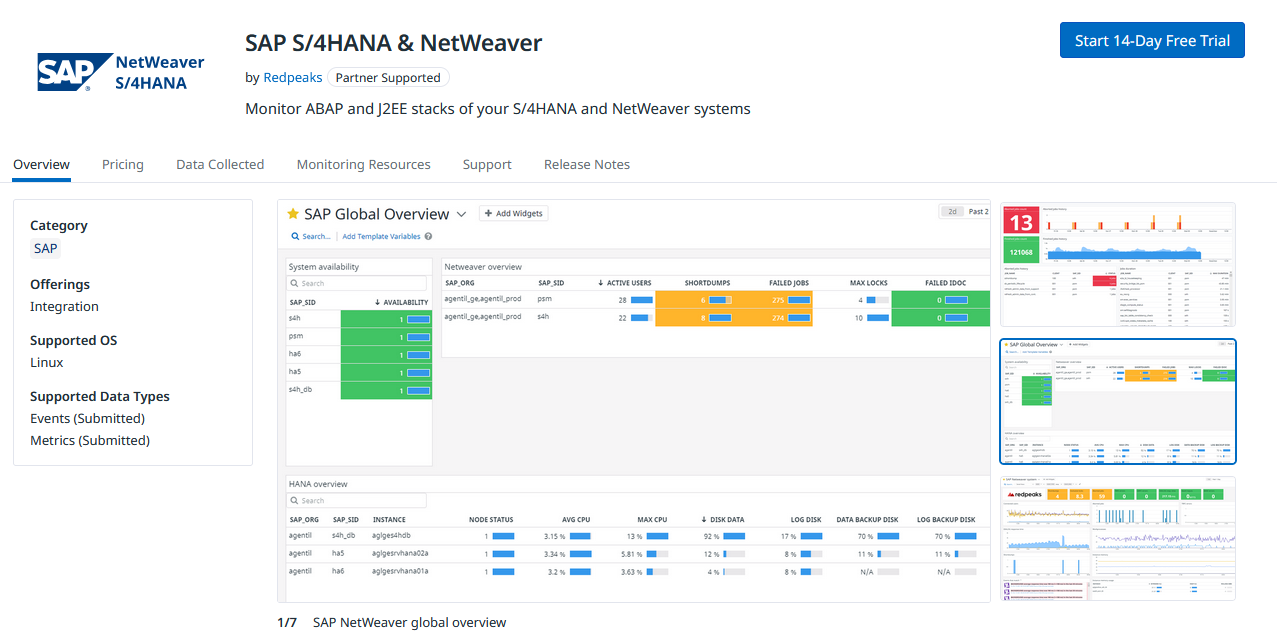The height and width of the screenshot is (633, 1277).
Task: Select the 2d time range pill
Action: [x=952, y=212]
